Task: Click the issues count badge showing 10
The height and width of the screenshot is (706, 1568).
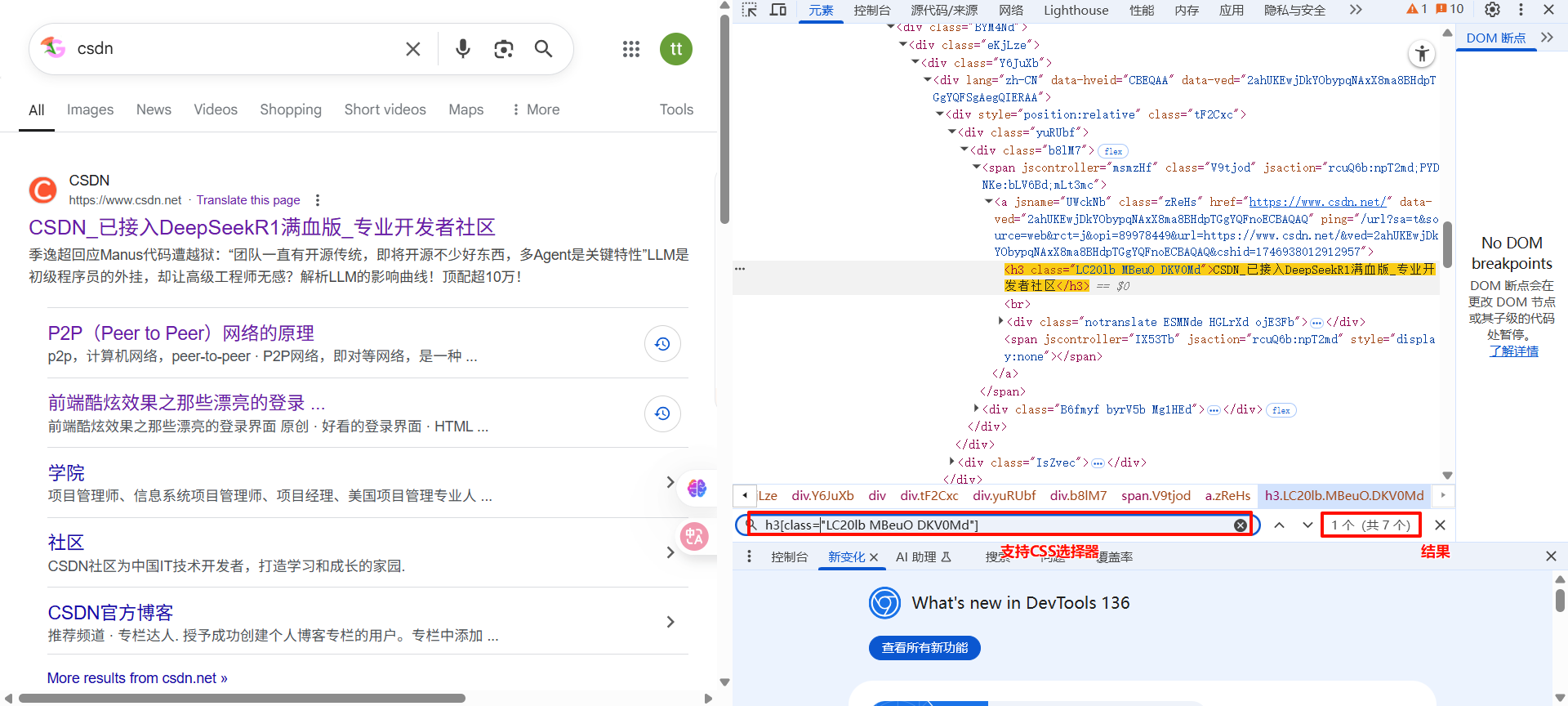Action: [1450, 9]
